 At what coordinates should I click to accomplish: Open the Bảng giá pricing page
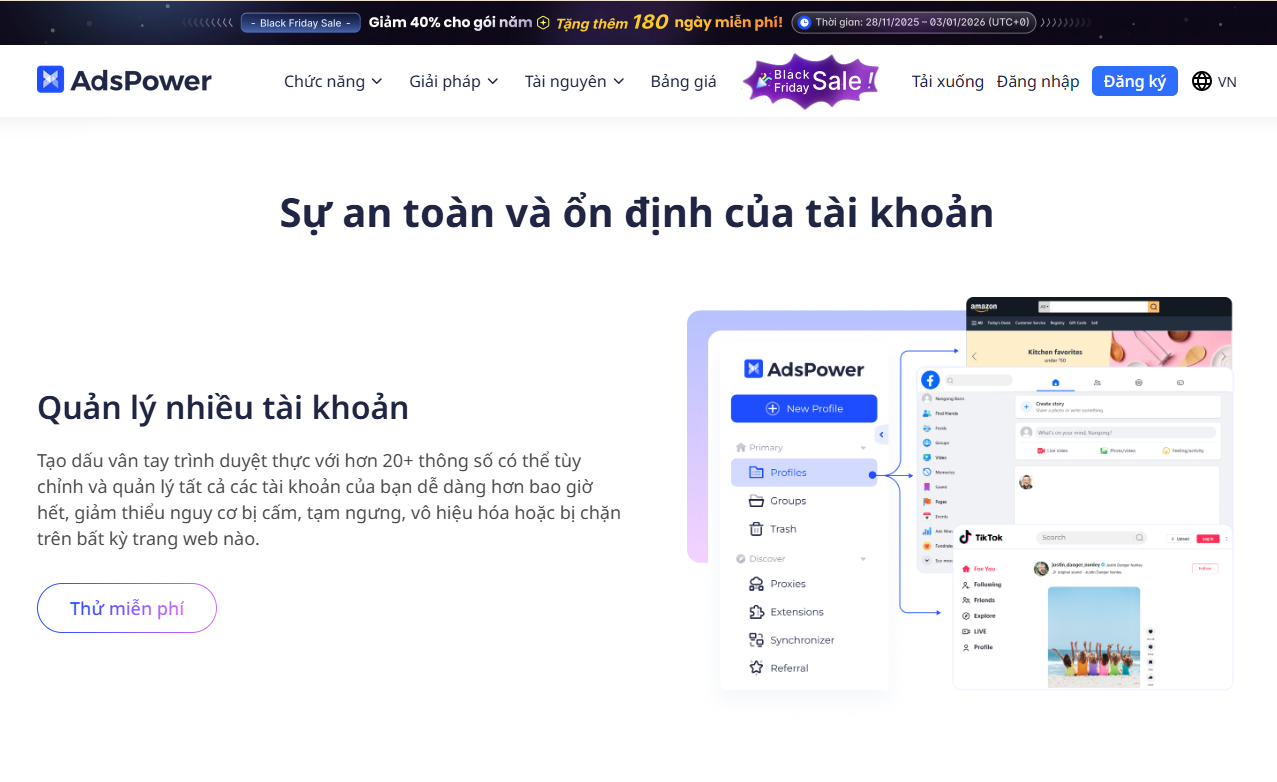(683, 81)
